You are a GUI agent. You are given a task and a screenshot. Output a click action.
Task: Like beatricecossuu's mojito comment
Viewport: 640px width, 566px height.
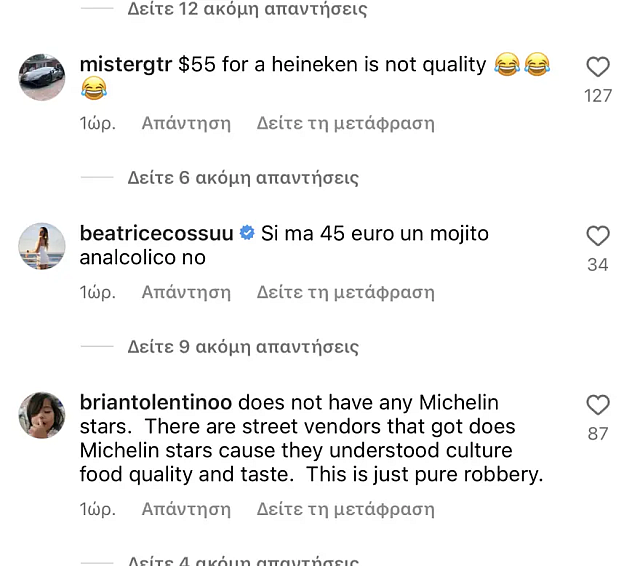[597, 237]
